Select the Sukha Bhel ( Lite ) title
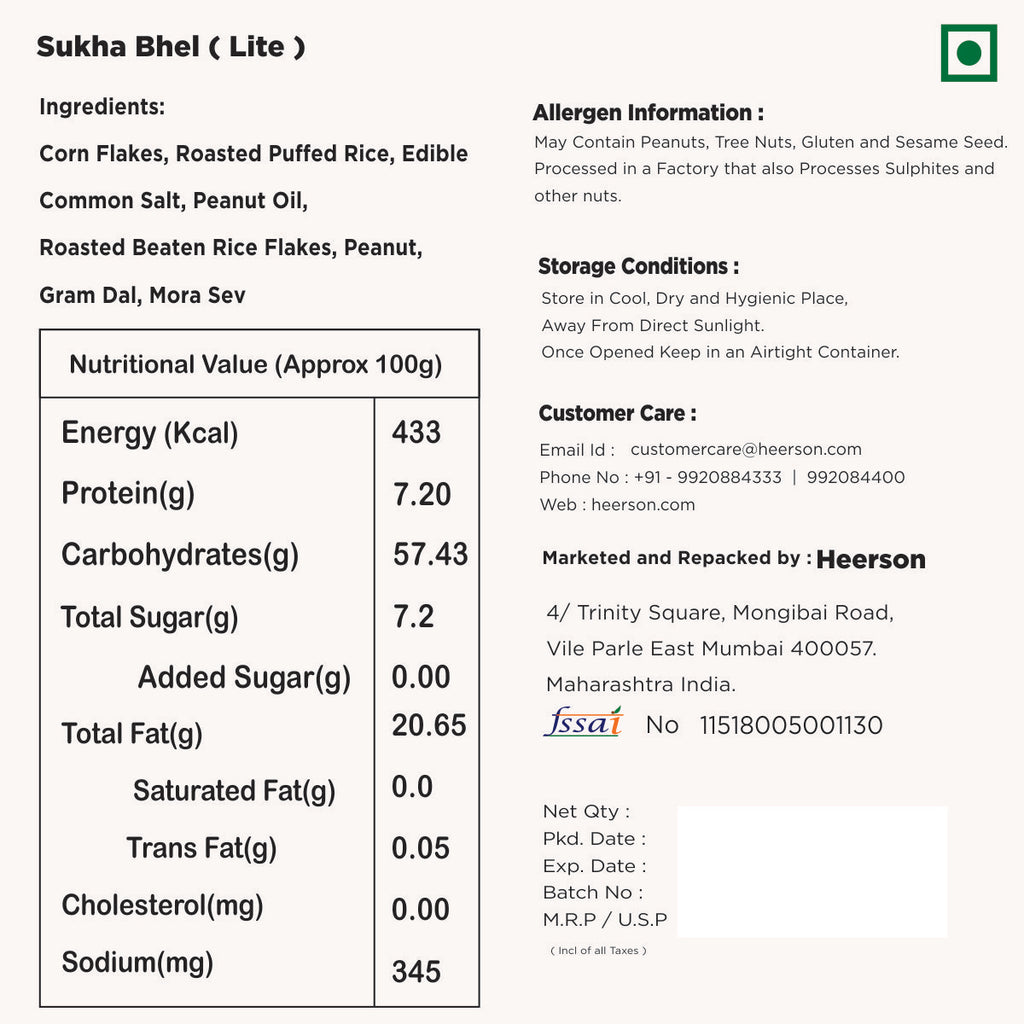 171,47
